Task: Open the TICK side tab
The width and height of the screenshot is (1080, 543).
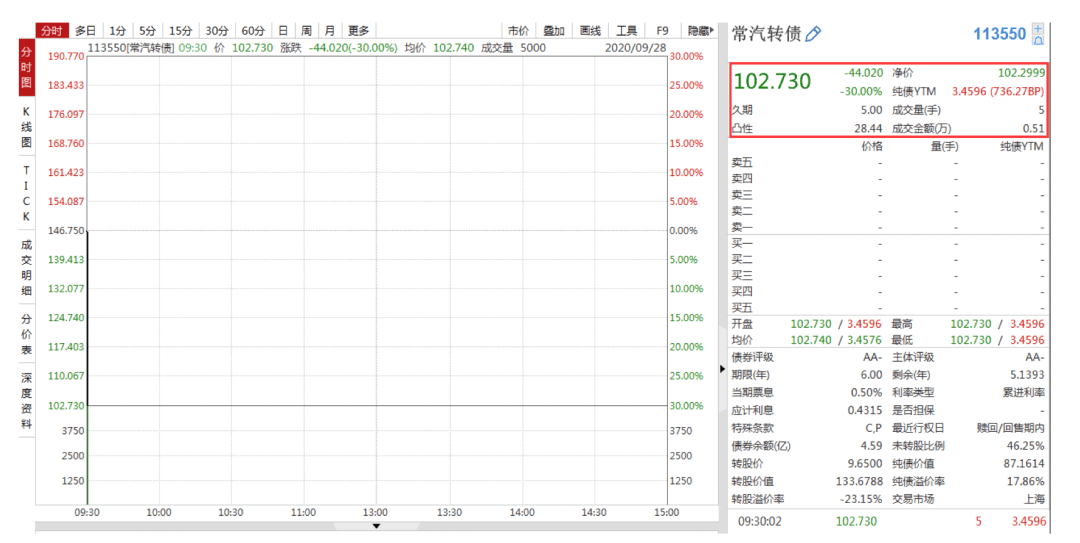Action: pos(26,193)
